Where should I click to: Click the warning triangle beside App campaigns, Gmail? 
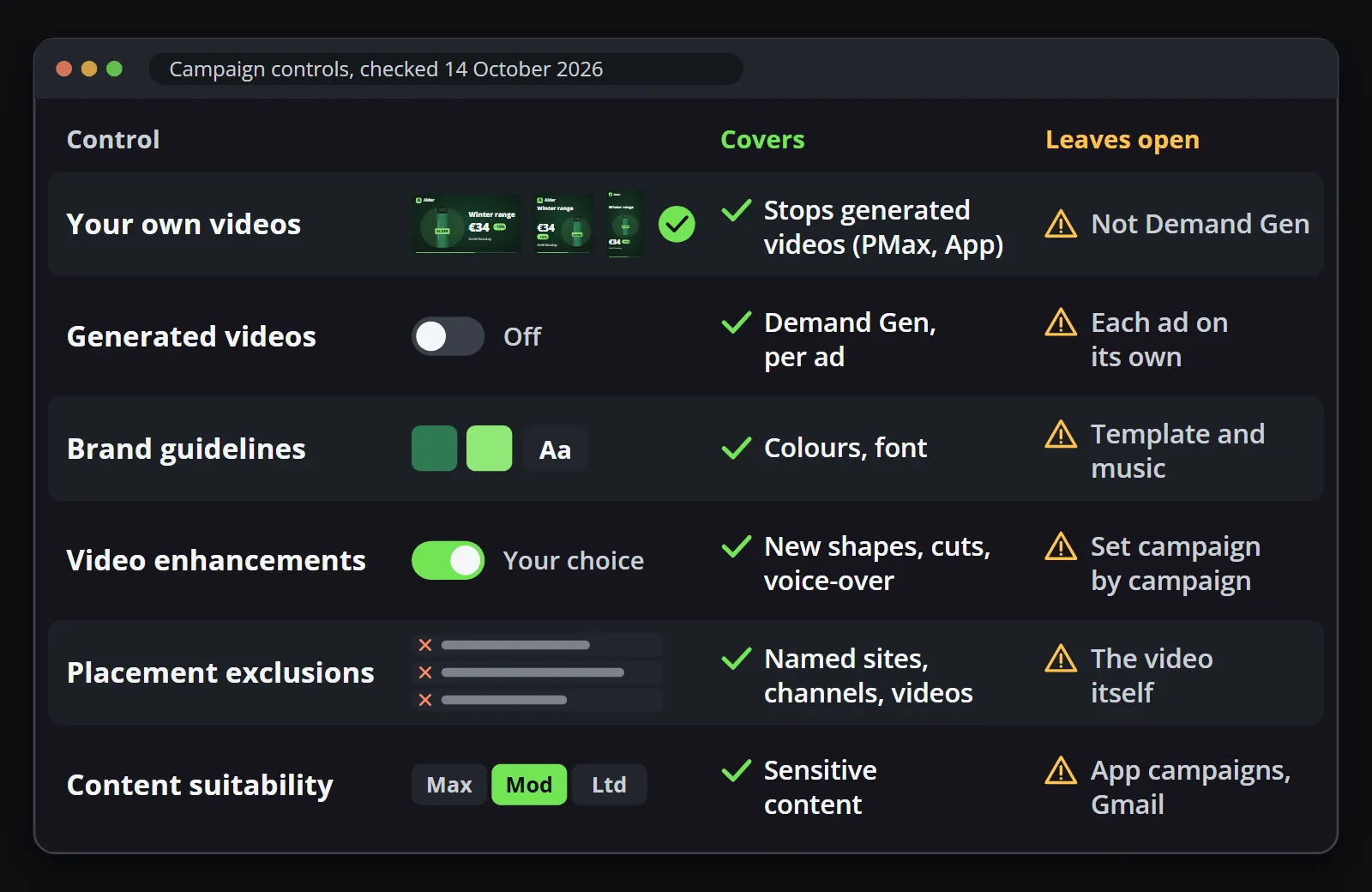(x=1061, y=770)
